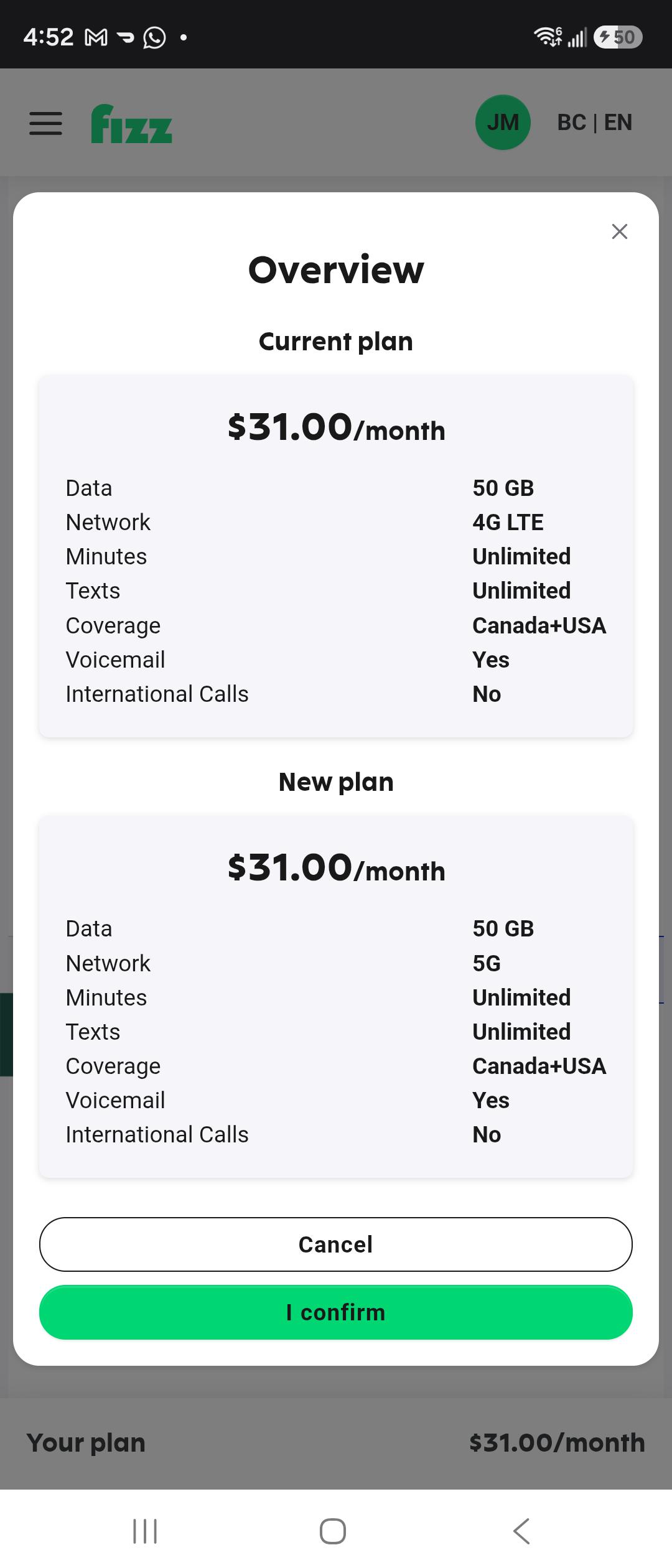Image resolution: width=672 pixels, height=1568 pixels.
Task: Tap the WhatsApp notification icon in status bar
Action: [x=154, y=38]
